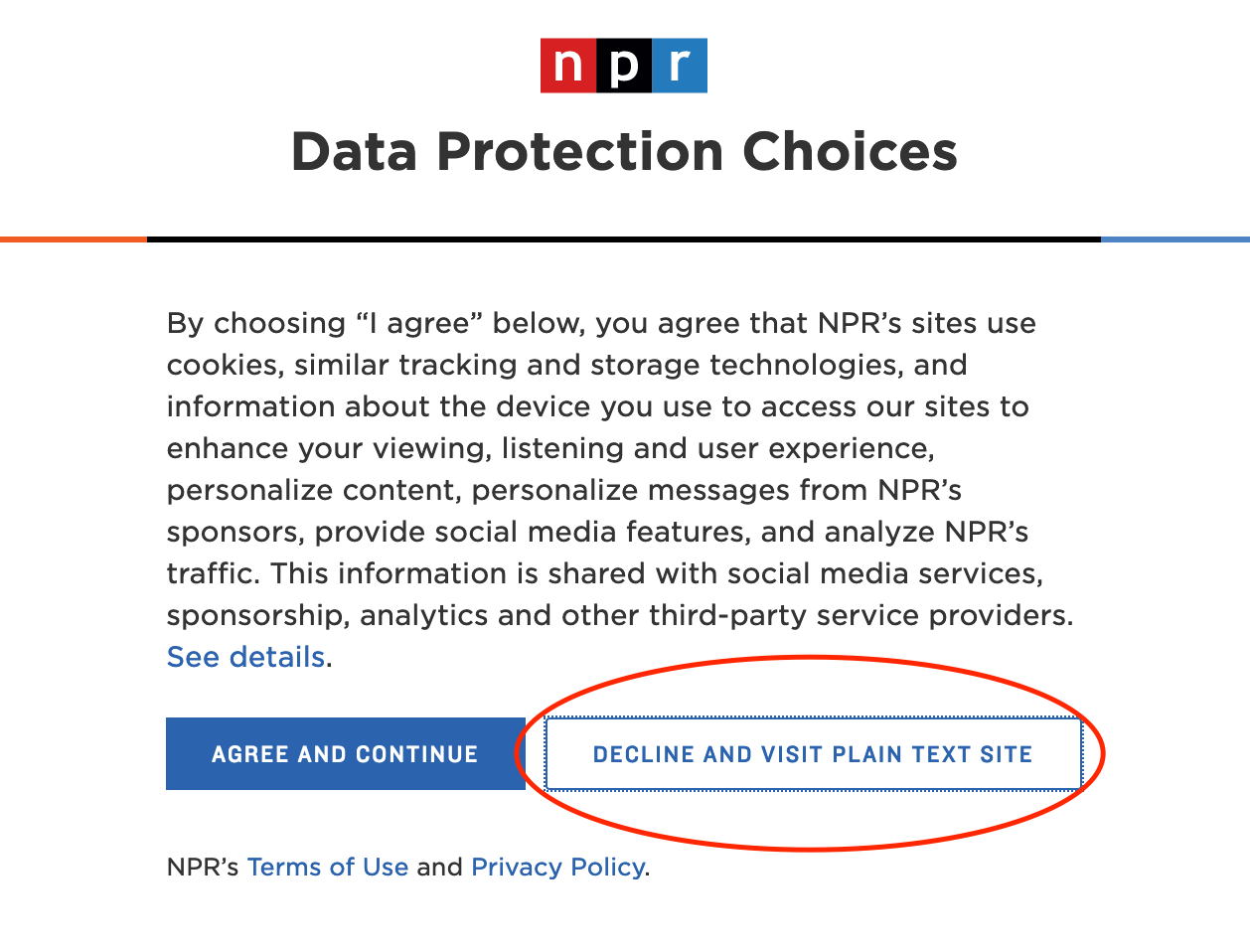Click the black "p" logo block
Viewport: 1250px width, 952px height.
624,66
